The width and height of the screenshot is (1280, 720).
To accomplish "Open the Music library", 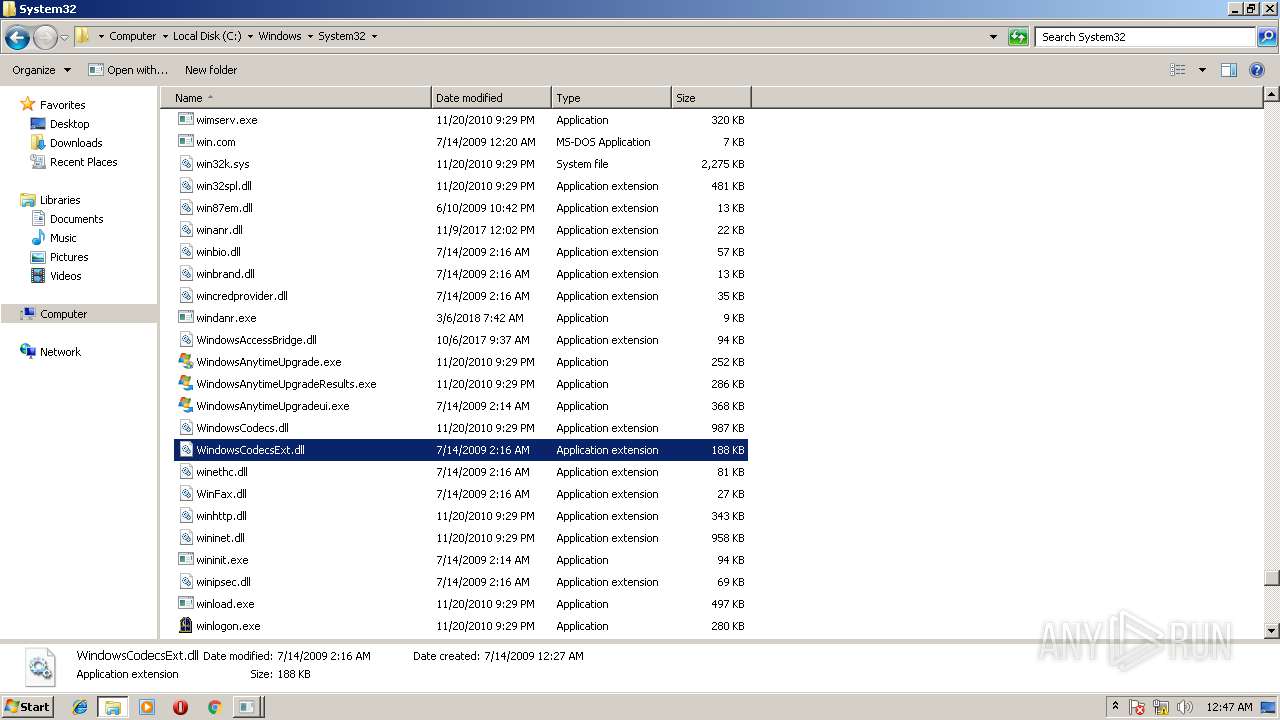I will pyautogui.click(x=63, y=238).
